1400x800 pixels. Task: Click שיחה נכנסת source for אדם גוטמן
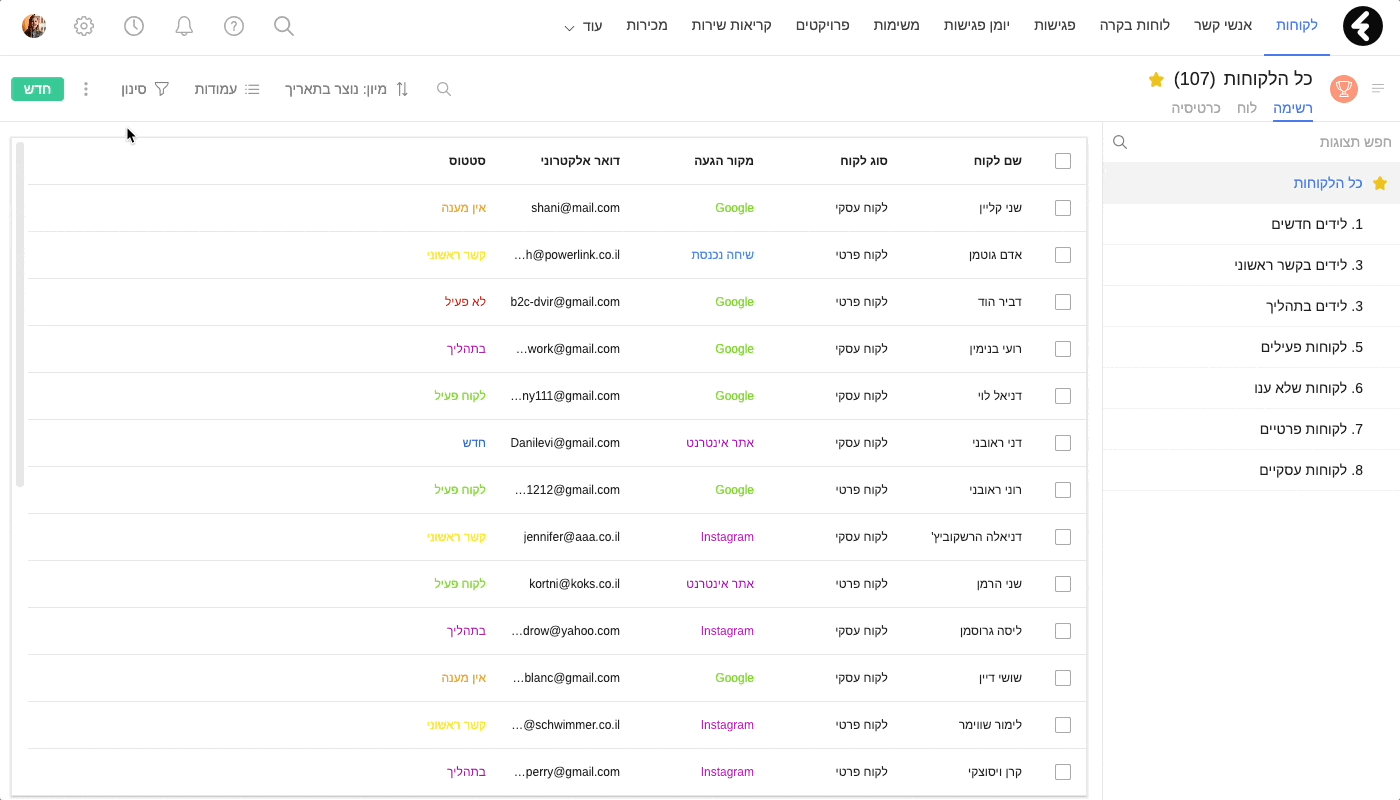[723, 255]
